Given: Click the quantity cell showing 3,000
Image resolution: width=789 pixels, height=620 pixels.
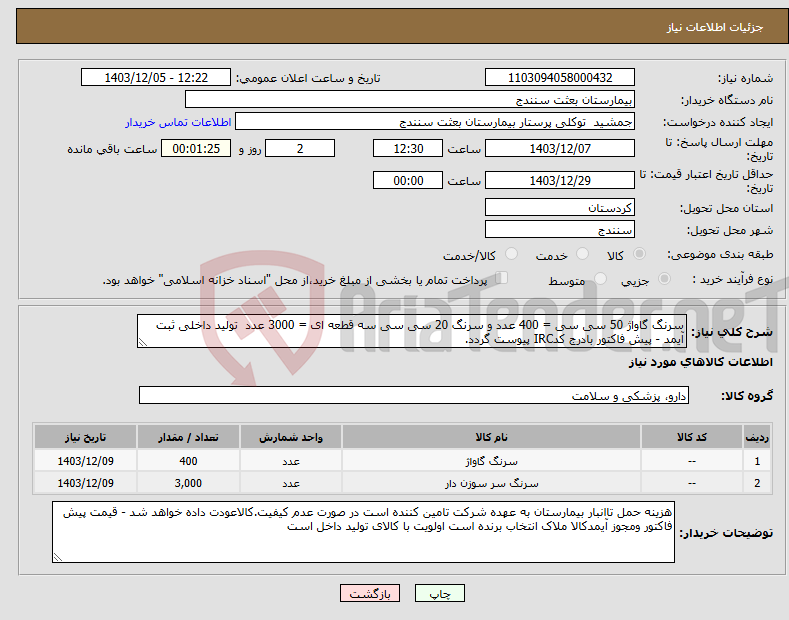Looking at the screenshot, I should 188,483.
